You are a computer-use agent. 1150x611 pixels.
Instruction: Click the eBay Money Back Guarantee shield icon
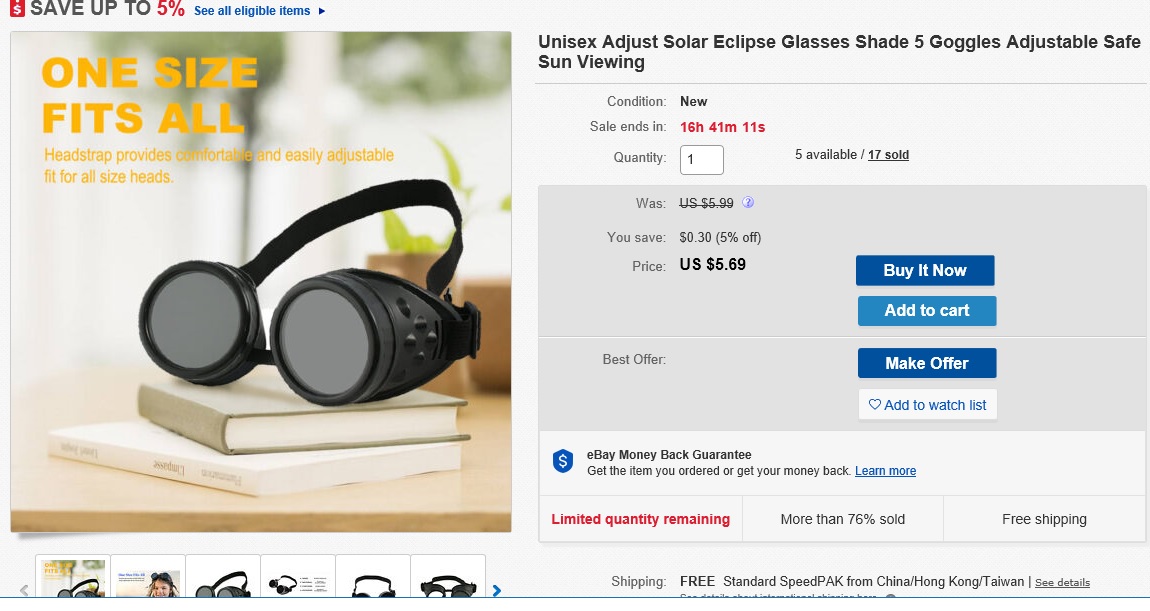562,462
